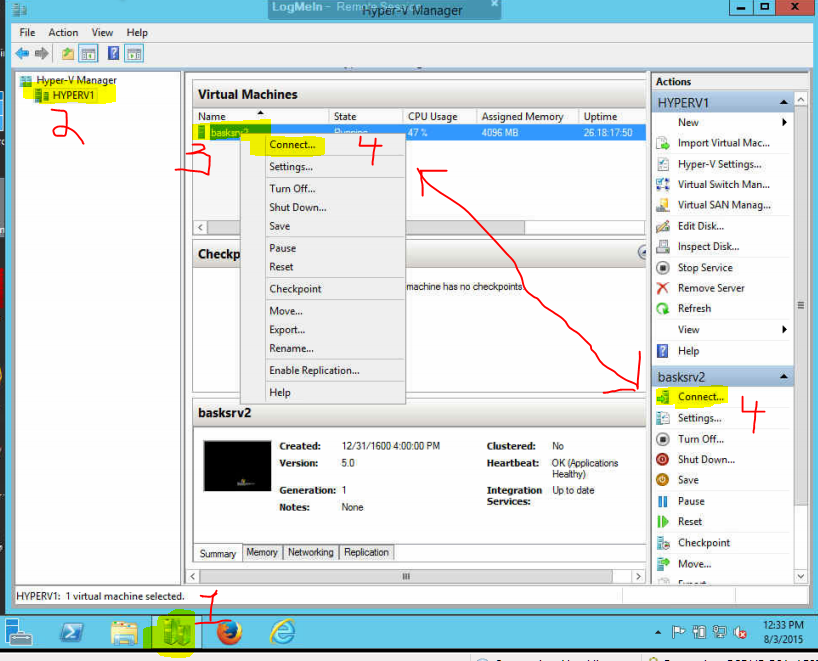Switch to the Networking tab
Image resolution: width=818 pixels, height=661 pixels.
pos(311,552)
